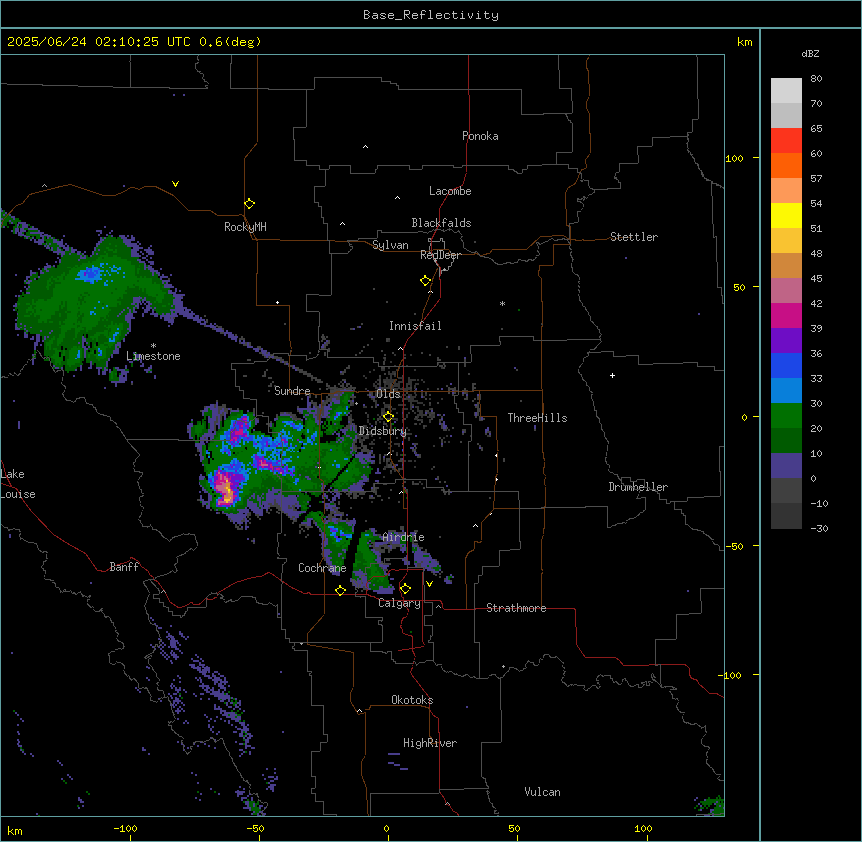
Task: Click the yellow diamond marker beside RockyMH
Action: (x=250, y=204)
